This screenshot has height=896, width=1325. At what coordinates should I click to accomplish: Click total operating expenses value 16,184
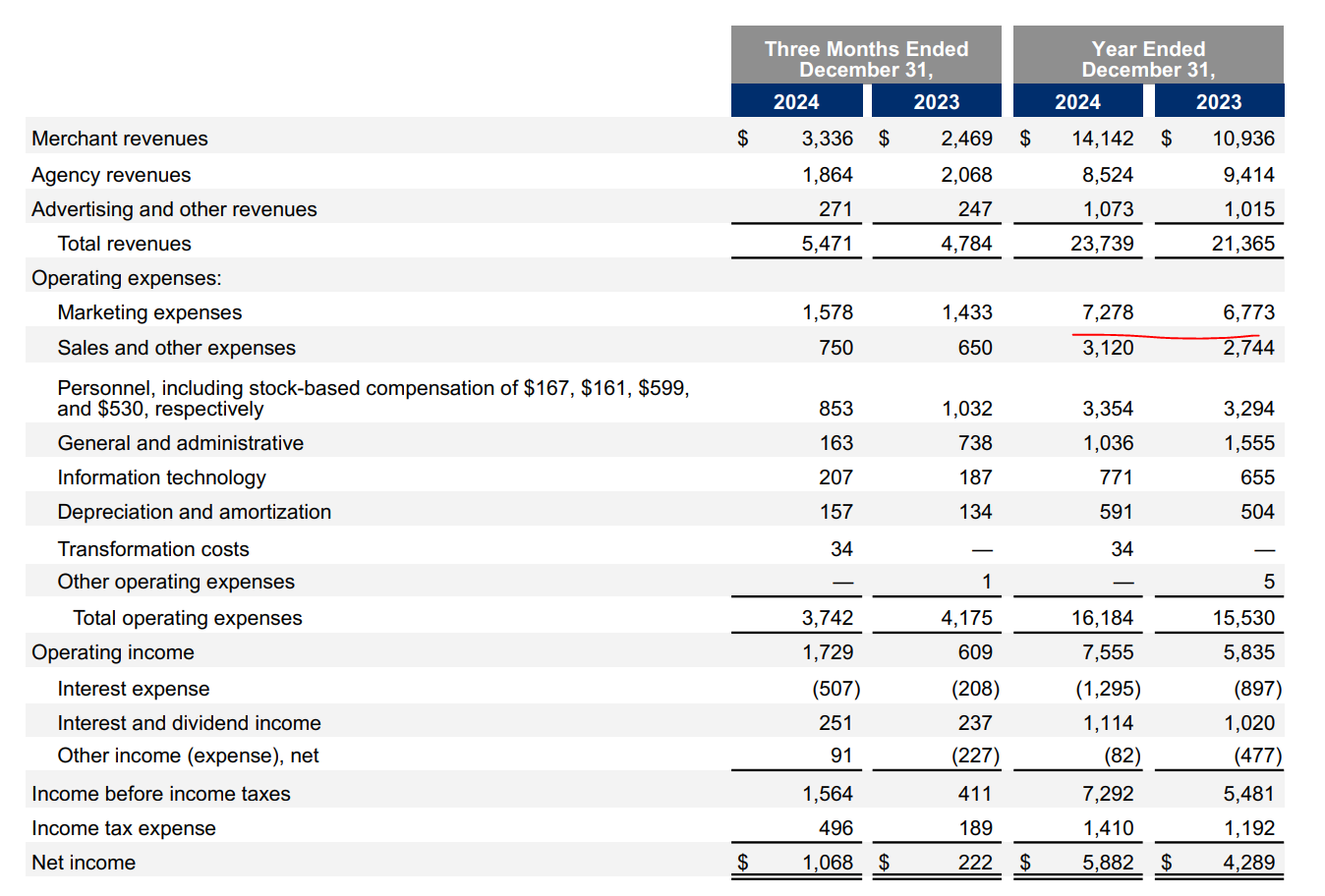(x=1102, y=618)
